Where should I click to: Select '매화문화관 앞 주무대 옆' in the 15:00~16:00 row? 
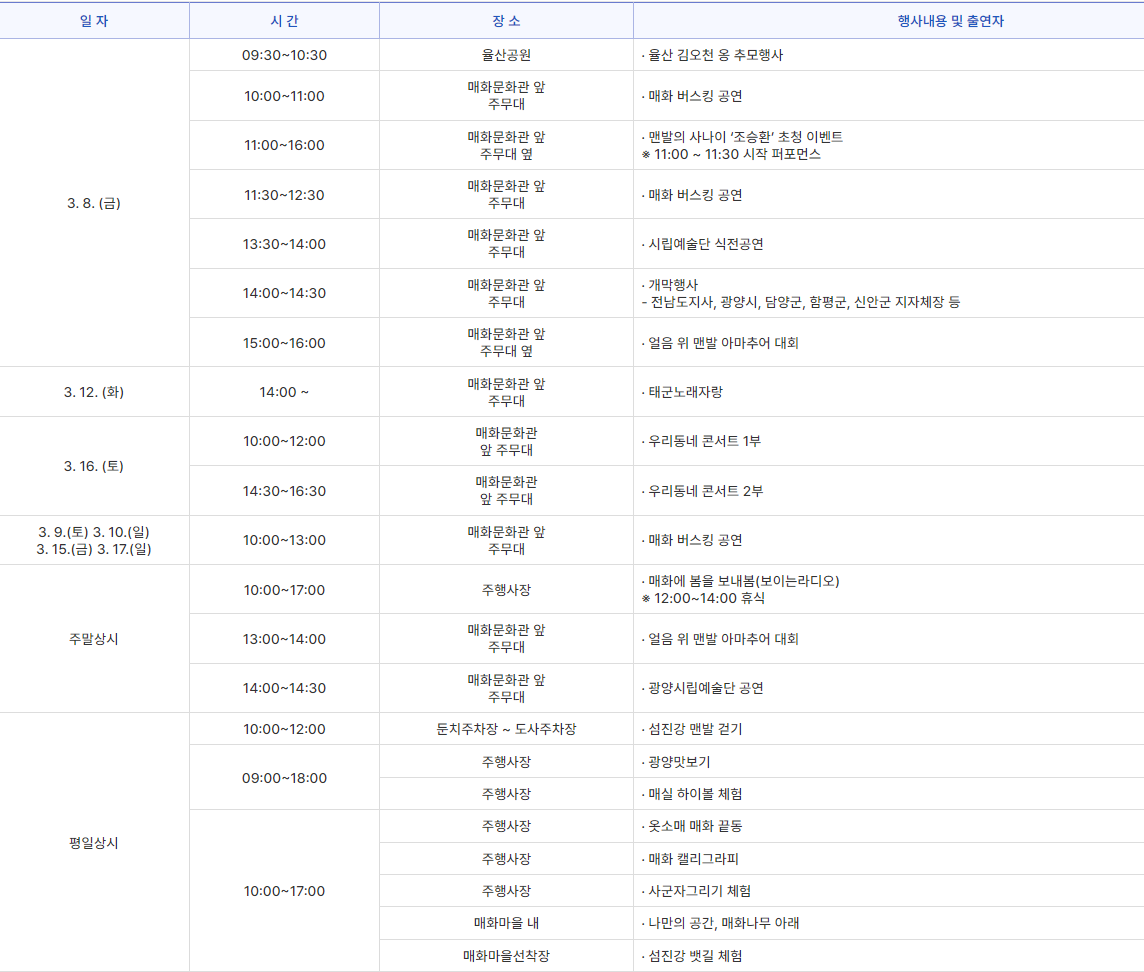click(506, 343)
